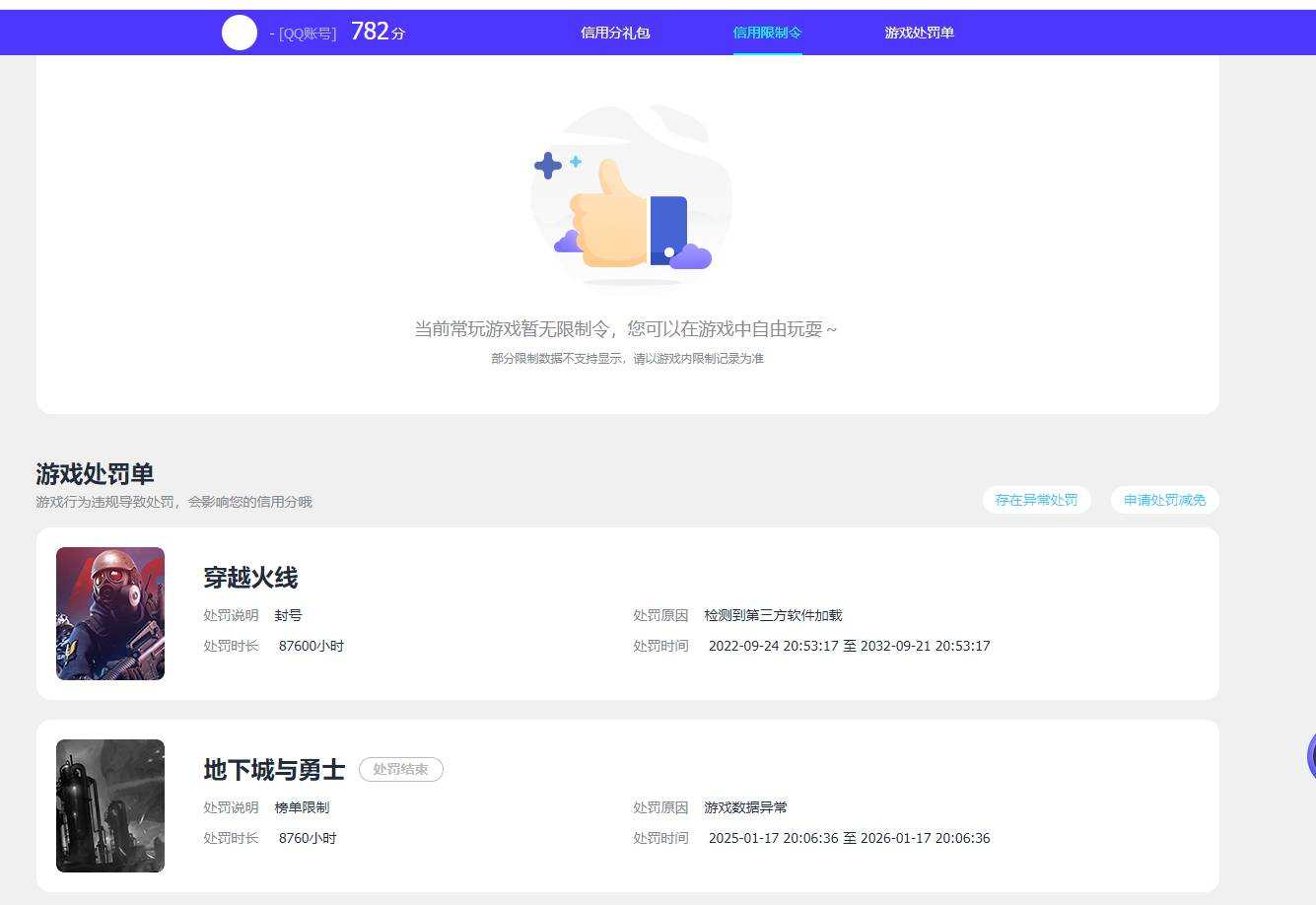This screenshot has height=905, width=1316.
Task: Open the 穿越火线 game cover thumbnail
Action: (x=110, y=613)
